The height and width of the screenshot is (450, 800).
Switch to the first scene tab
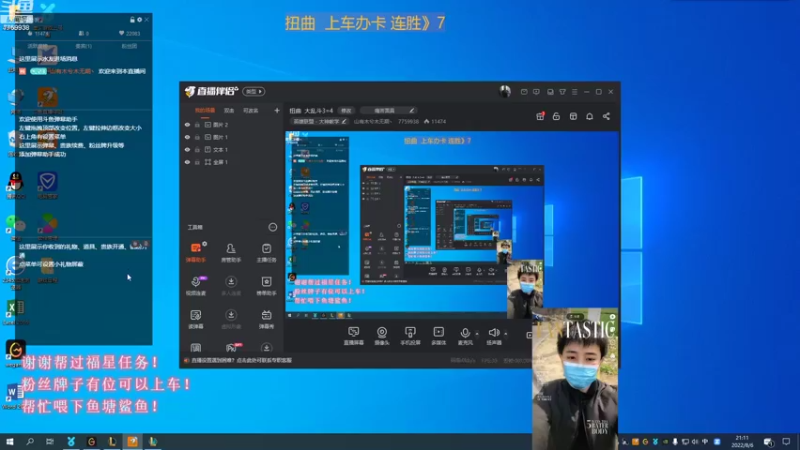click(x=205, y=110)
